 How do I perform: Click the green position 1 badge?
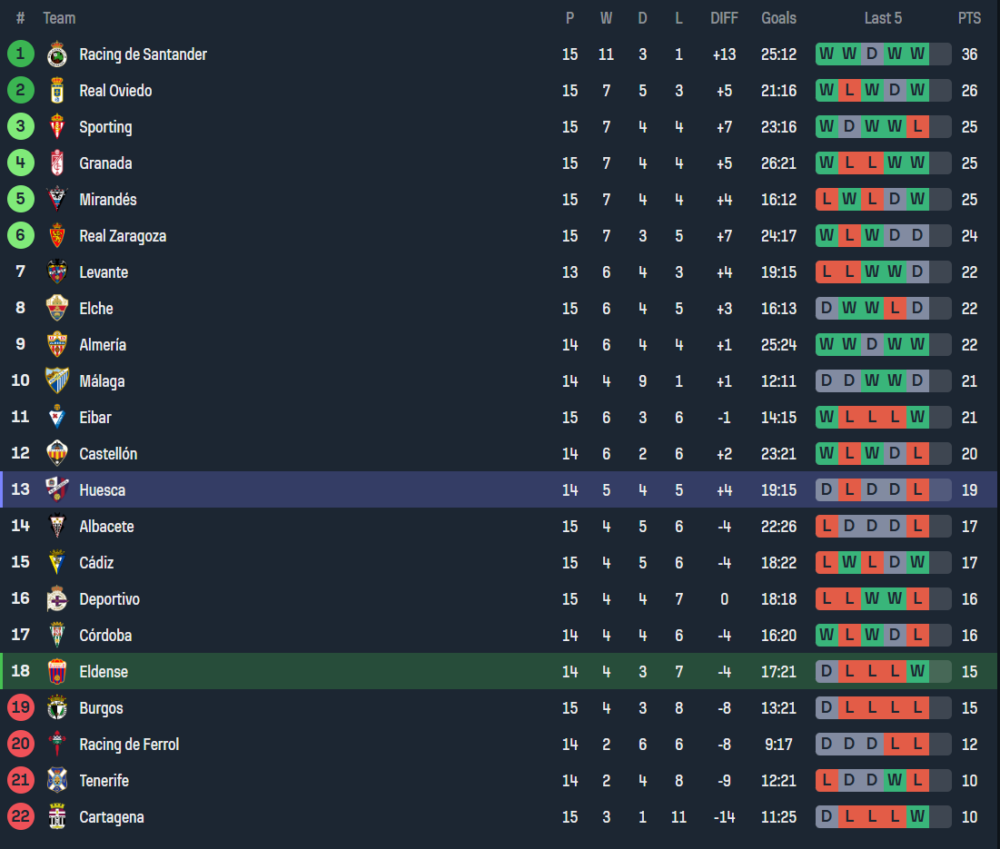21,54
